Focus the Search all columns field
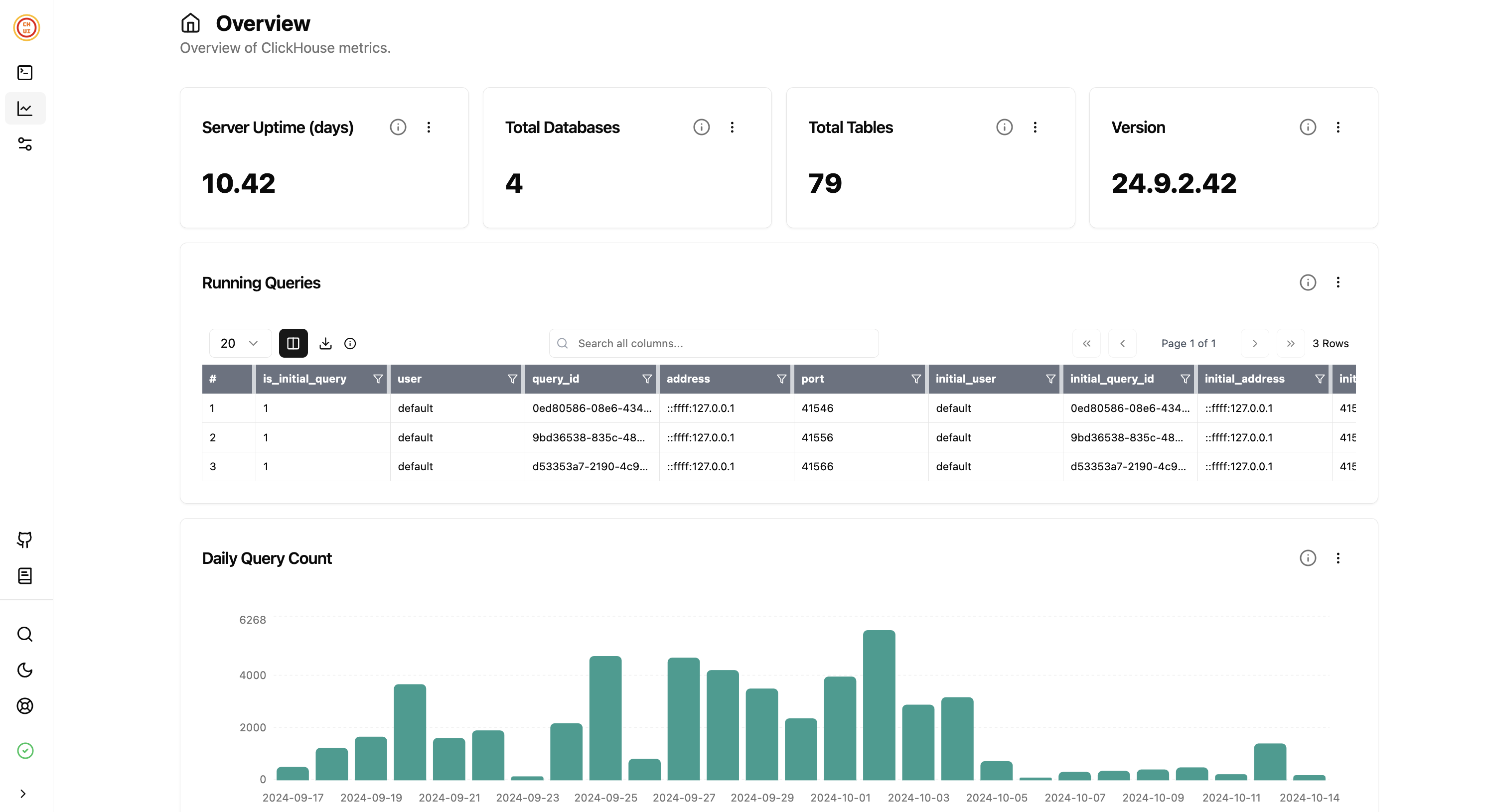Viewport: 1486px width, 812px height. coord(714,344)
